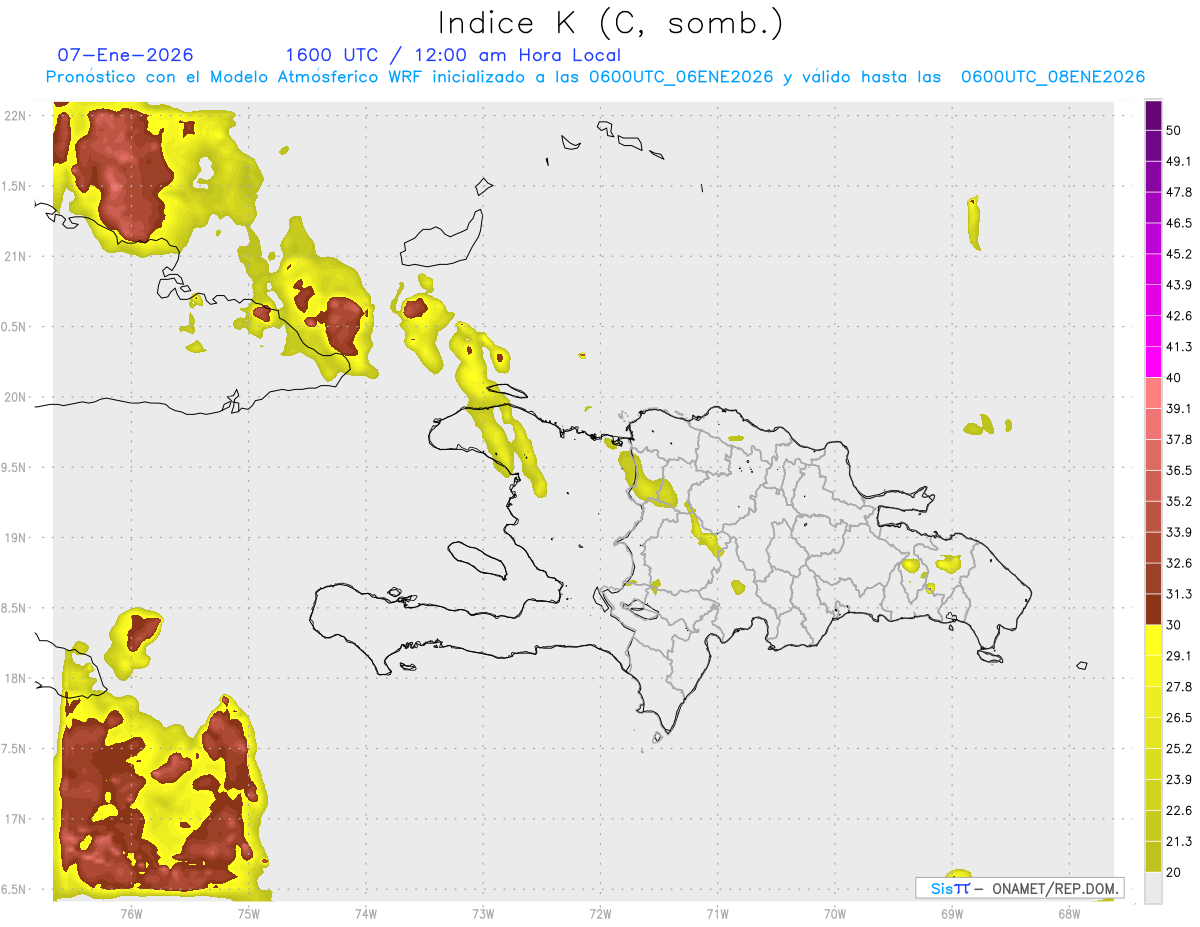Click the salmon band between 39.1 and 40

(x=1153, y=393)
